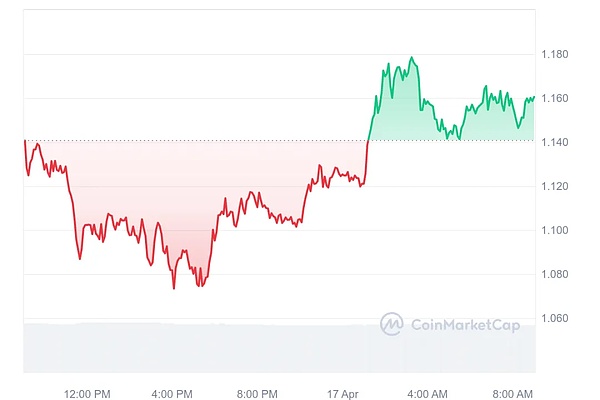This screenshot has width=600, height=400.
Task: Click the CoinMarketCap logo icon
Action: click(392, 323)
